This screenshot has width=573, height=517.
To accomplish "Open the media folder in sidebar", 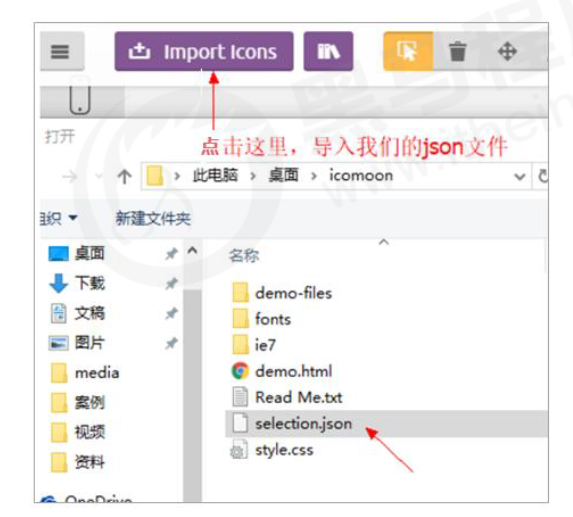I will 97,373.
